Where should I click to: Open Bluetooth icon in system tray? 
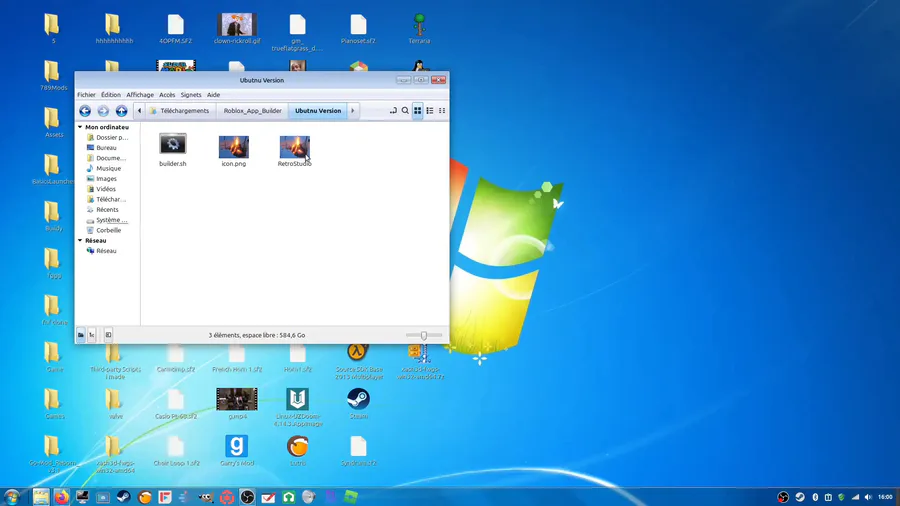(x=815, y=497)
